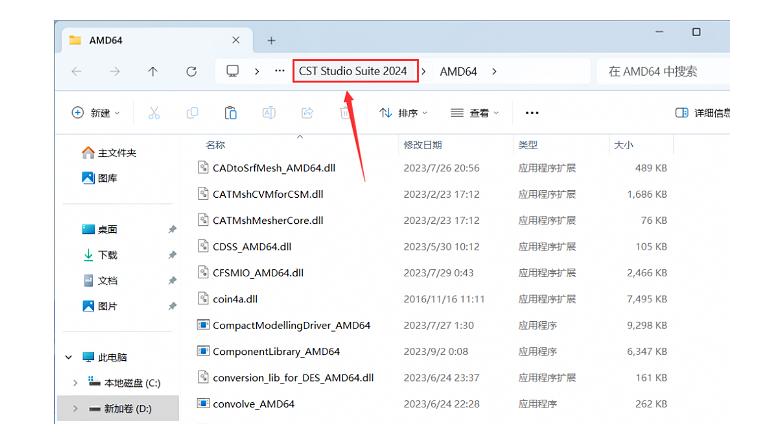Click CST Studio Suite 2024 breadcrumb
The image size is (783, 445).
(x=353, y=71)
